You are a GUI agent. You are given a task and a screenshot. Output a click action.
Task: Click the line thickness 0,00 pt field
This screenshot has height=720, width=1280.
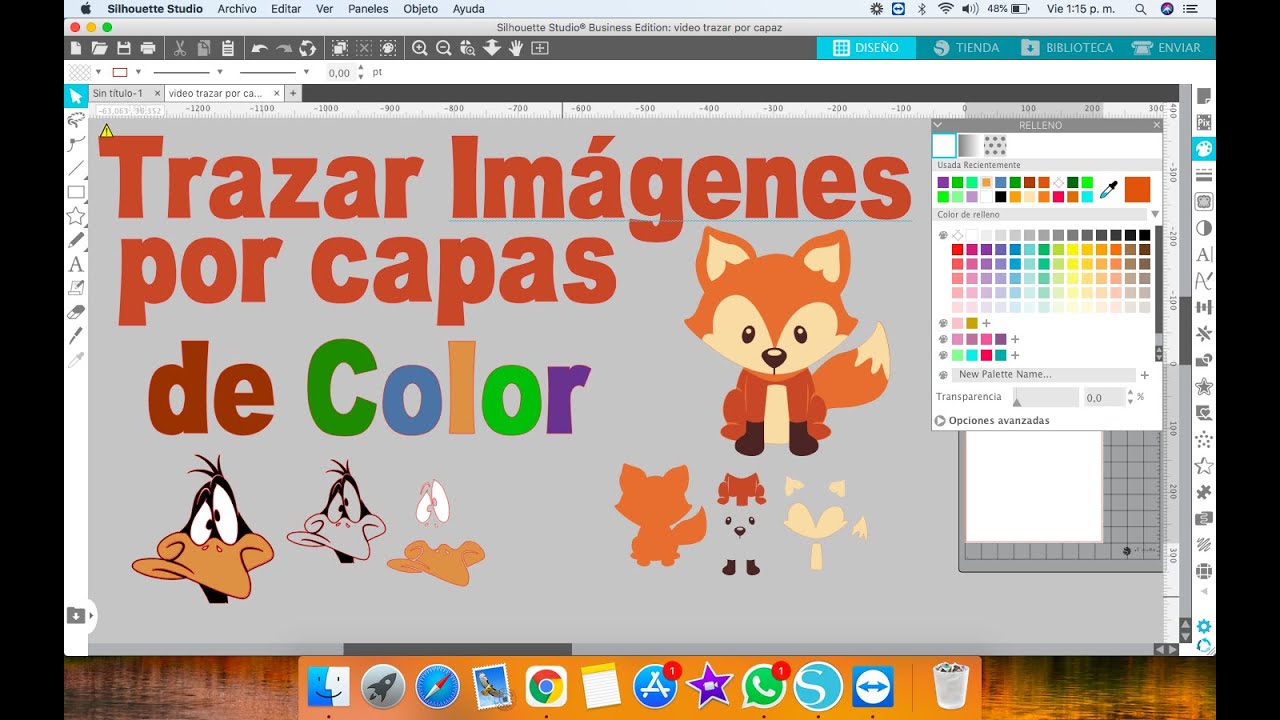(340, 72)
